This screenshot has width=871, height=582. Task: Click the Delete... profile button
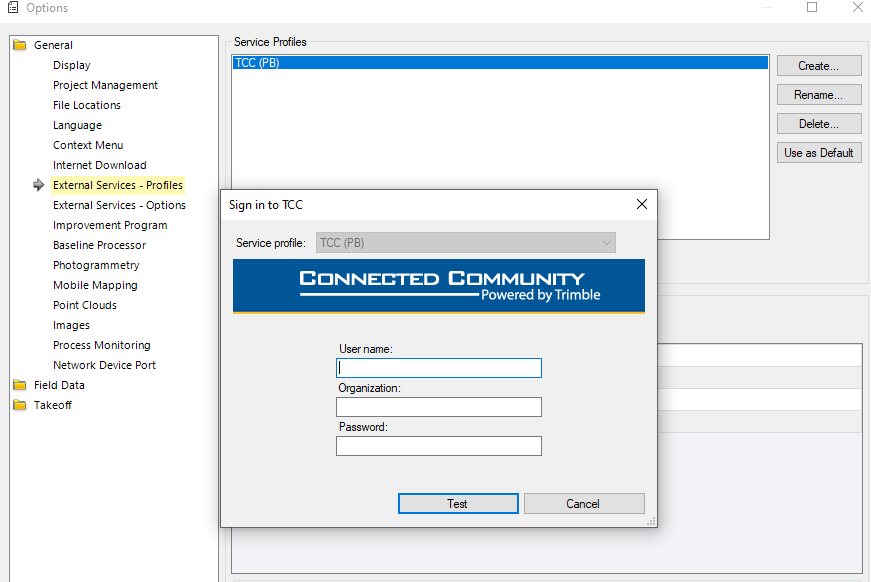tap(819, 123)
